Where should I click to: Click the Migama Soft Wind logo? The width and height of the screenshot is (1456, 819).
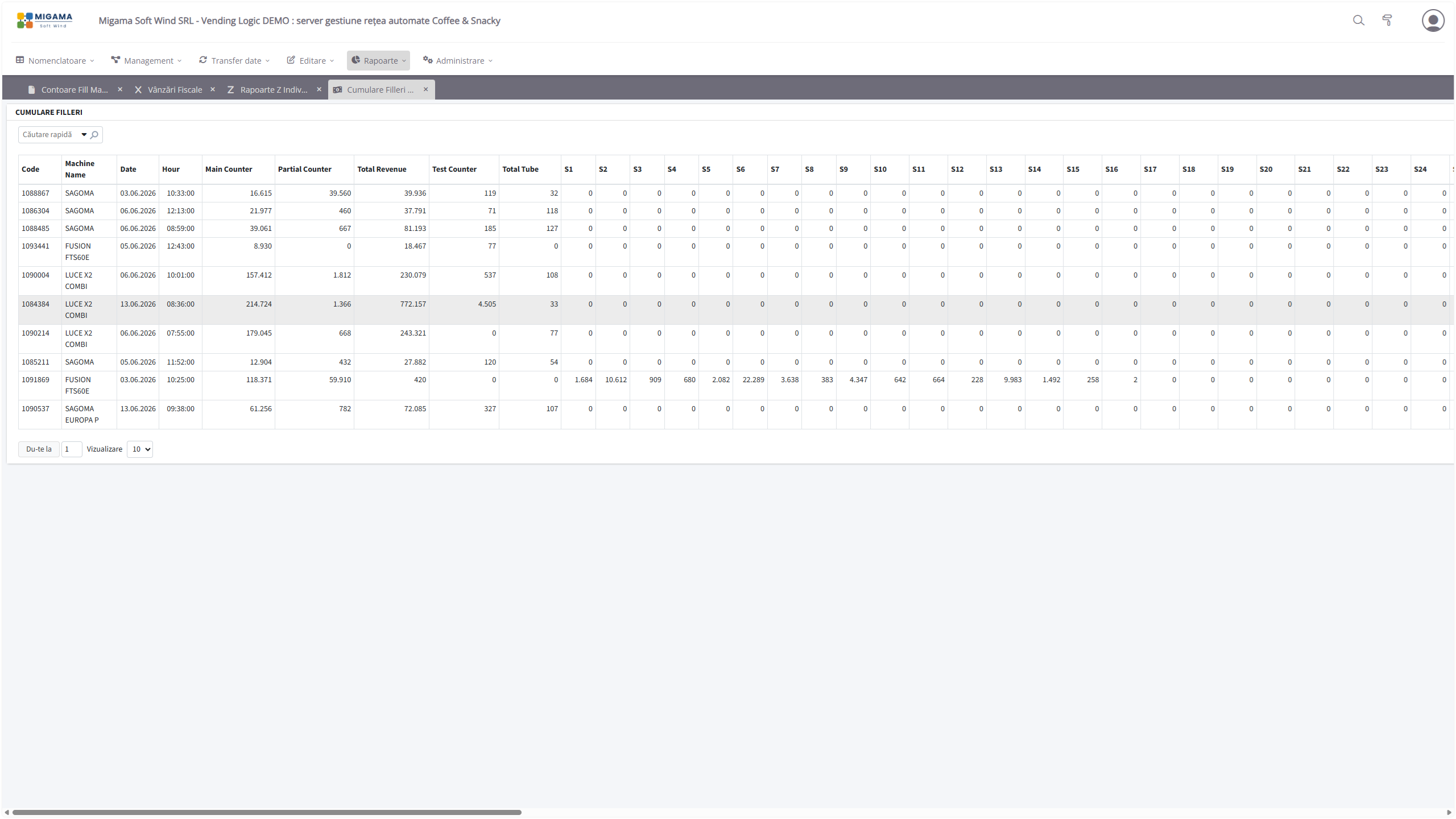pos(45,20)
